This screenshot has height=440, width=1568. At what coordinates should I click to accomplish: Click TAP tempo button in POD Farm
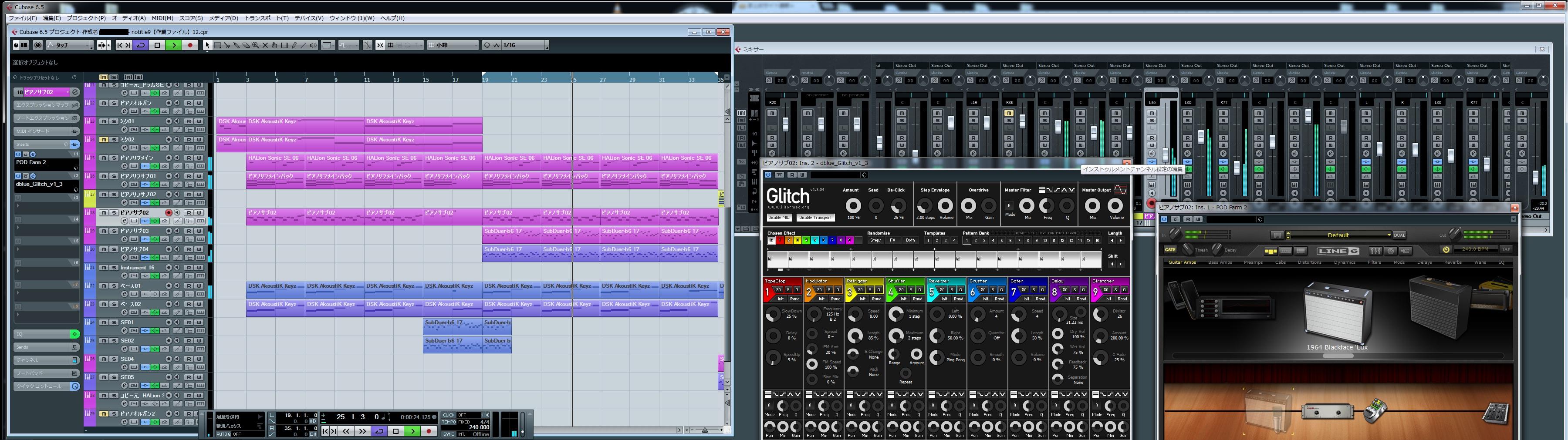(x=1506, y=249)
